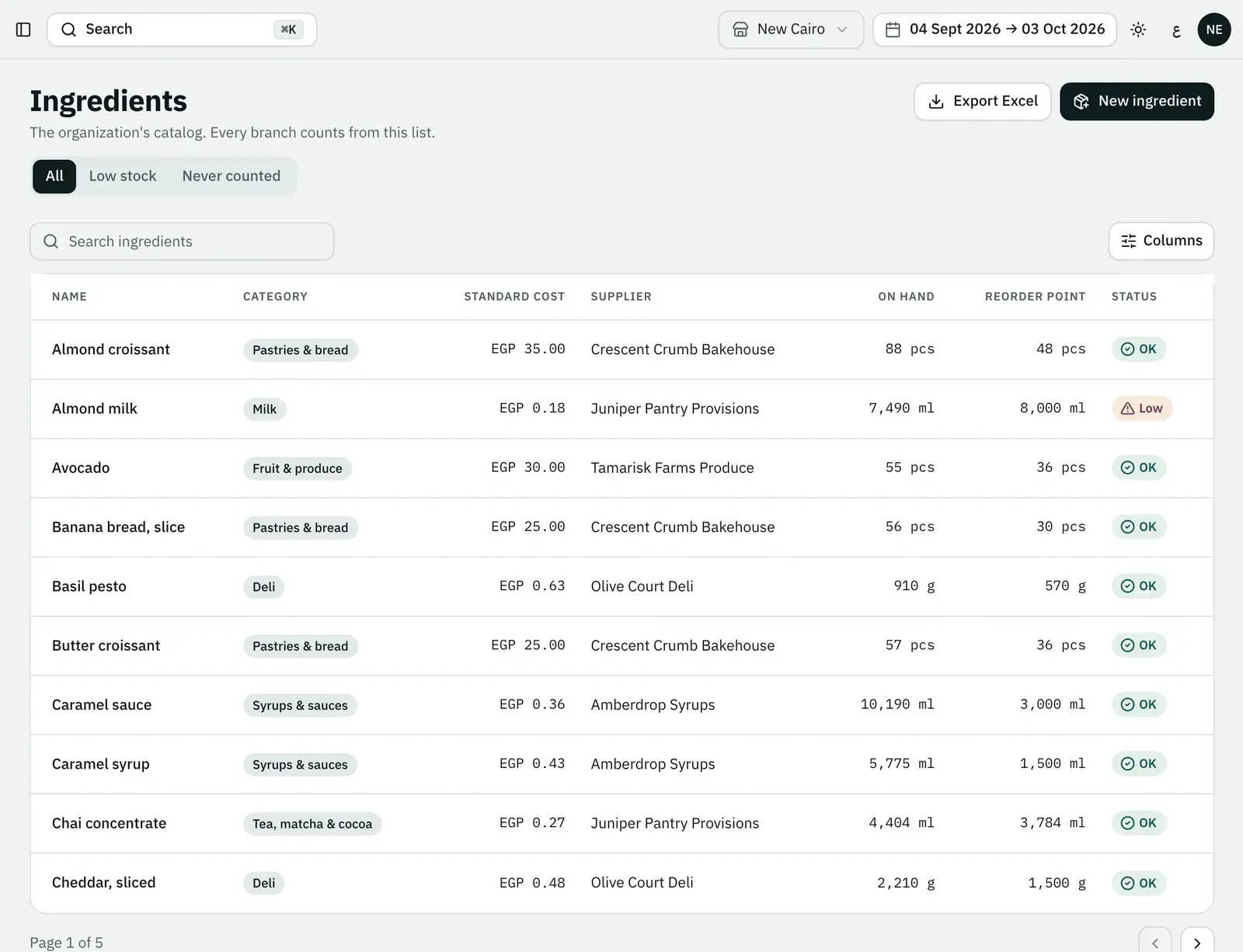The width and height of the screenshot is (1243, 952).
Task: Click the Reorder Point column header
Action: 1035,297
